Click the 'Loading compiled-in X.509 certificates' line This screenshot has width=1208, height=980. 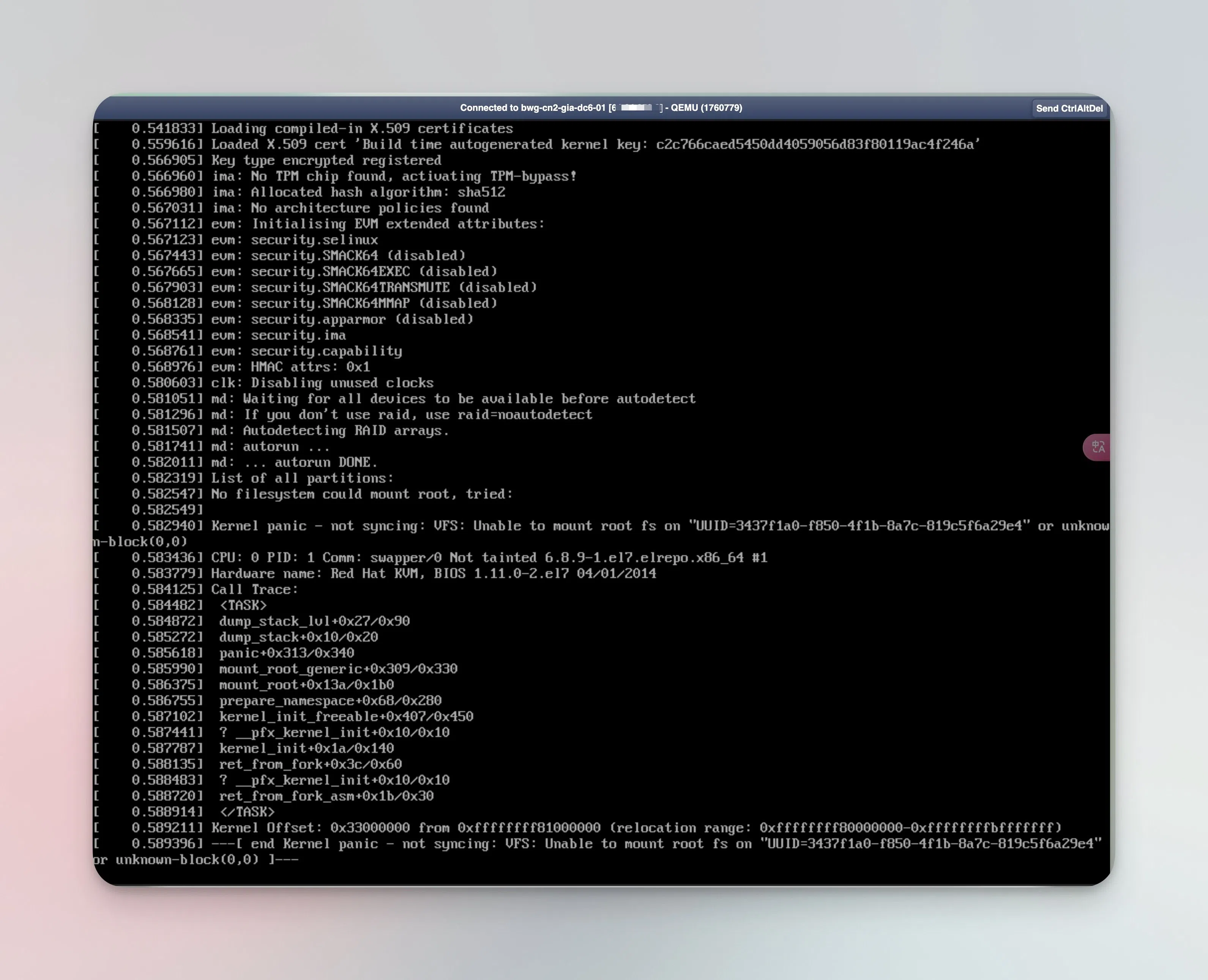(x=361, y=129)
